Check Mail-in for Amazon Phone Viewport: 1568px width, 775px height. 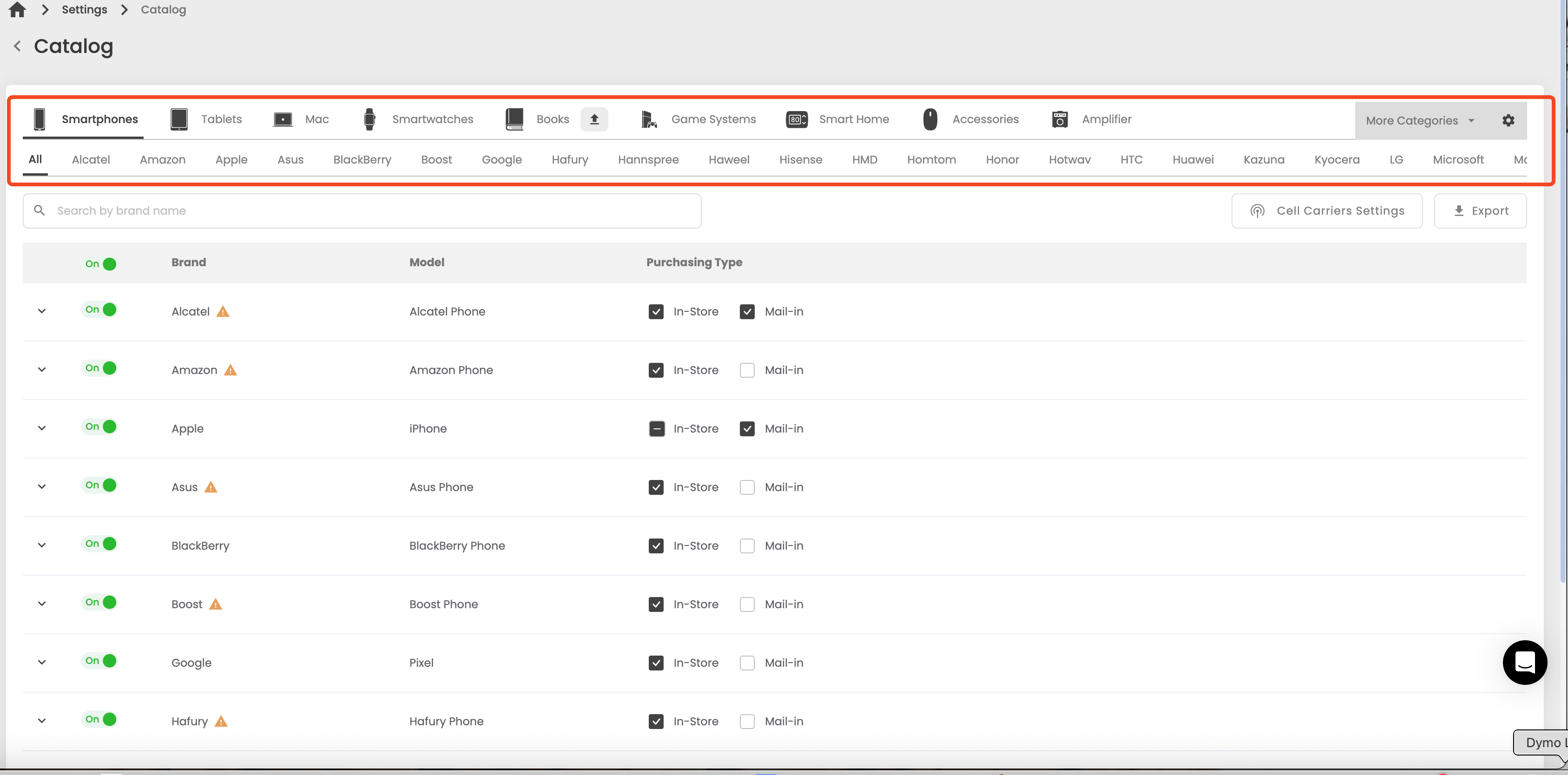747,370
